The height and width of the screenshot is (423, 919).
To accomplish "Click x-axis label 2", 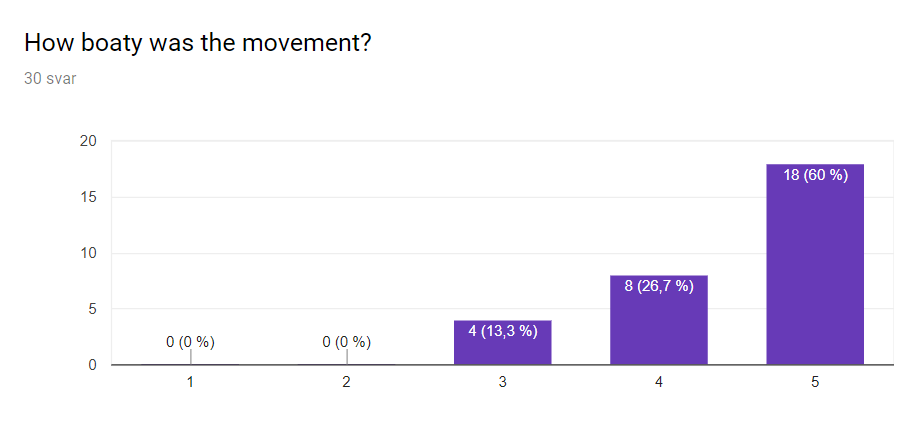I will (346, 383).
